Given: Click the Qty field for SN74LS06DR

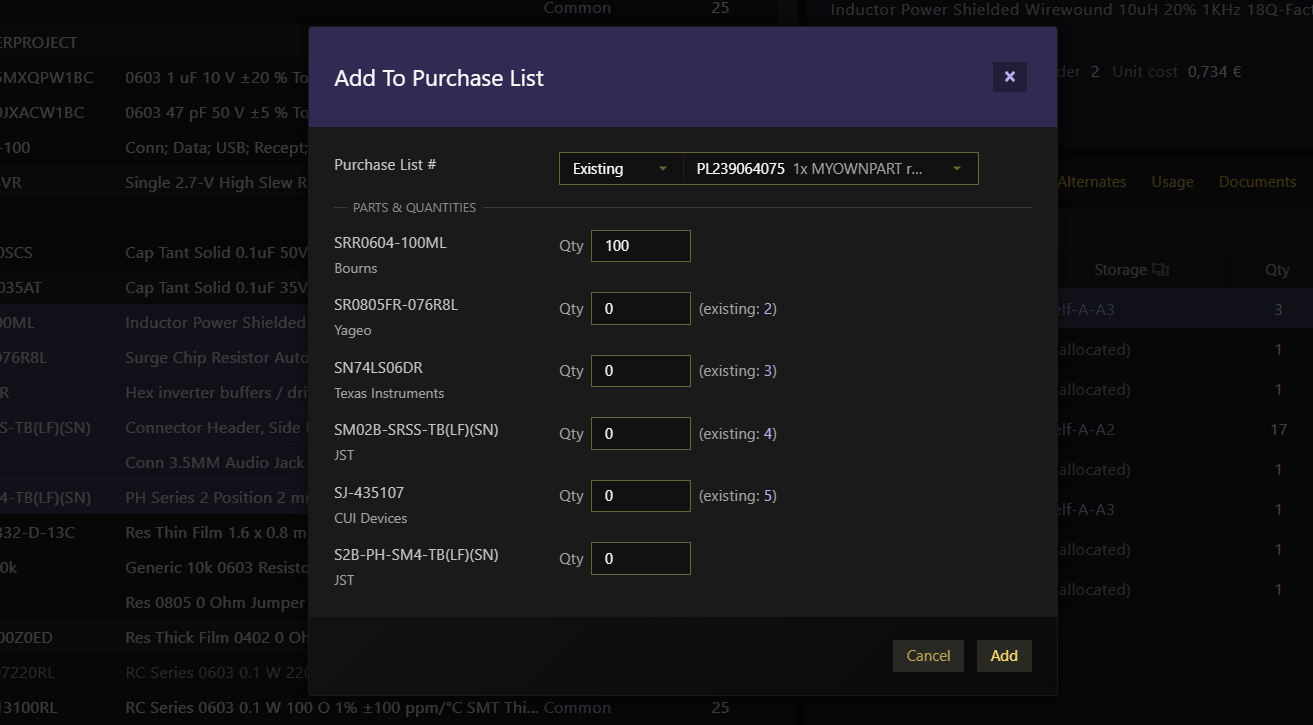Looking at the screenshot, I should [641, 371].
